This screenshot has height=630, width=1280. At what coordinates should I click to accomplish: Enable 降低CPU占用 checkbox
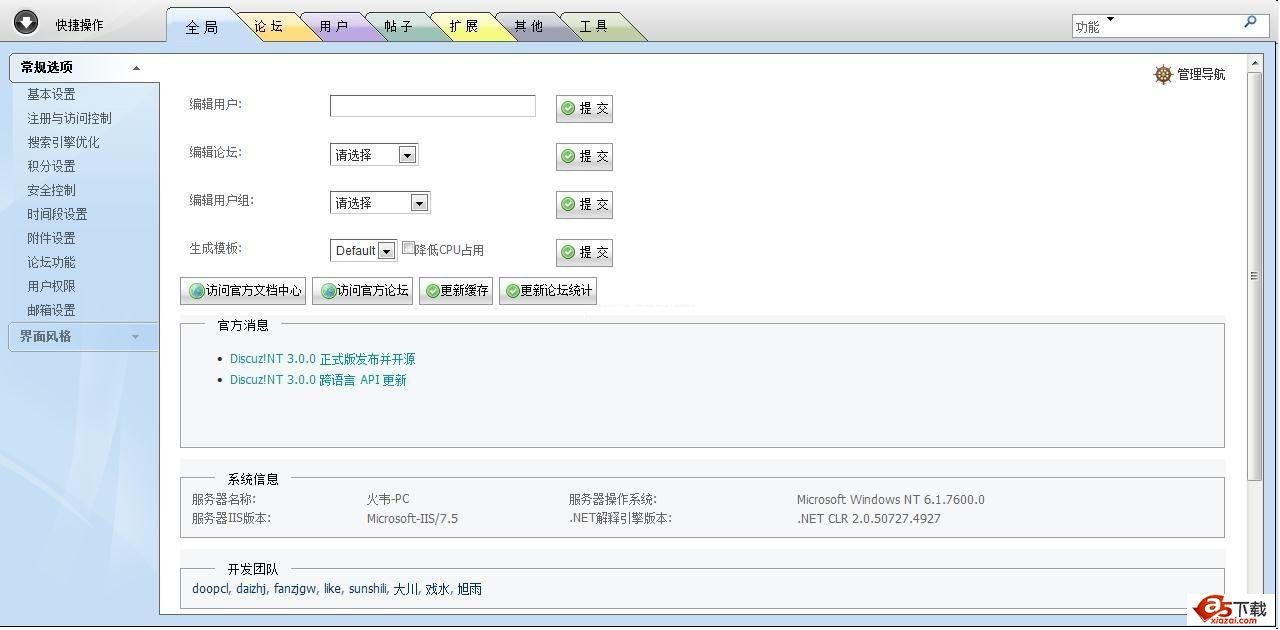pos(408,248)
